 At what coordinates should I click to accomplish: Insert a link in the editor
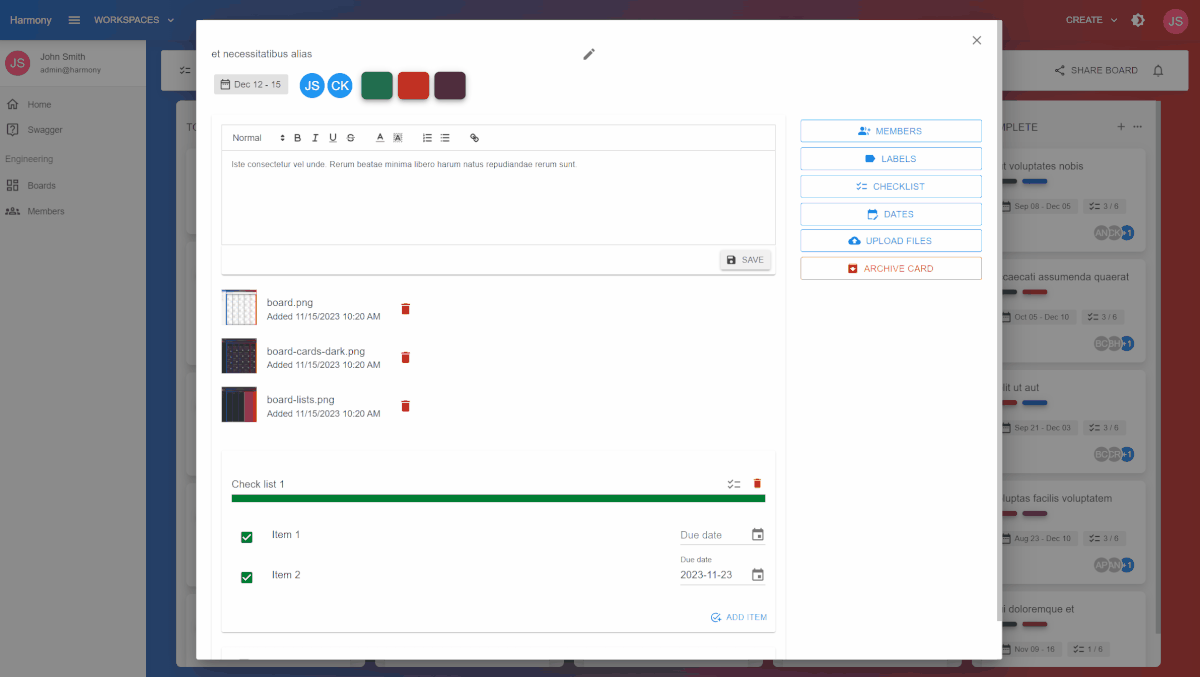474,138
